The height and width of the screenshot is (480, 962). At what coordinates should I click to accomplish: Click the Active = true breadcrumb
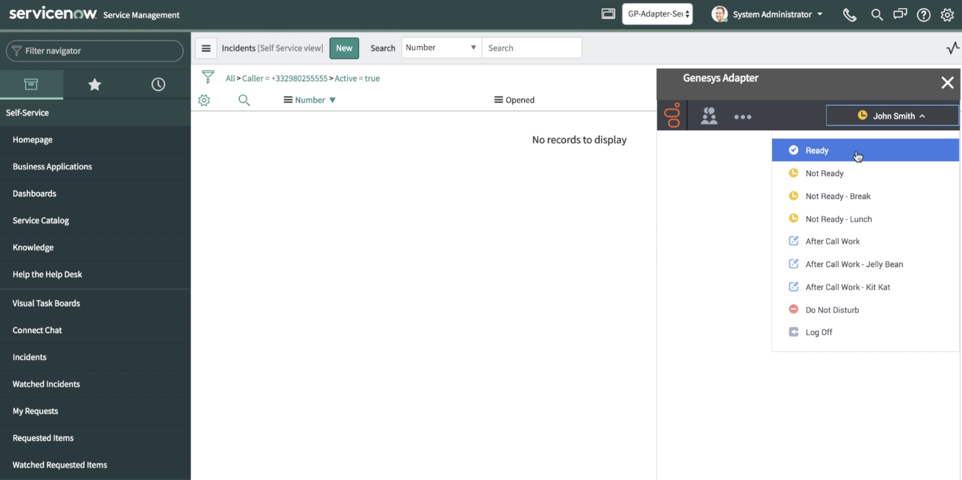pyautogui.click(x=357, y=79)
